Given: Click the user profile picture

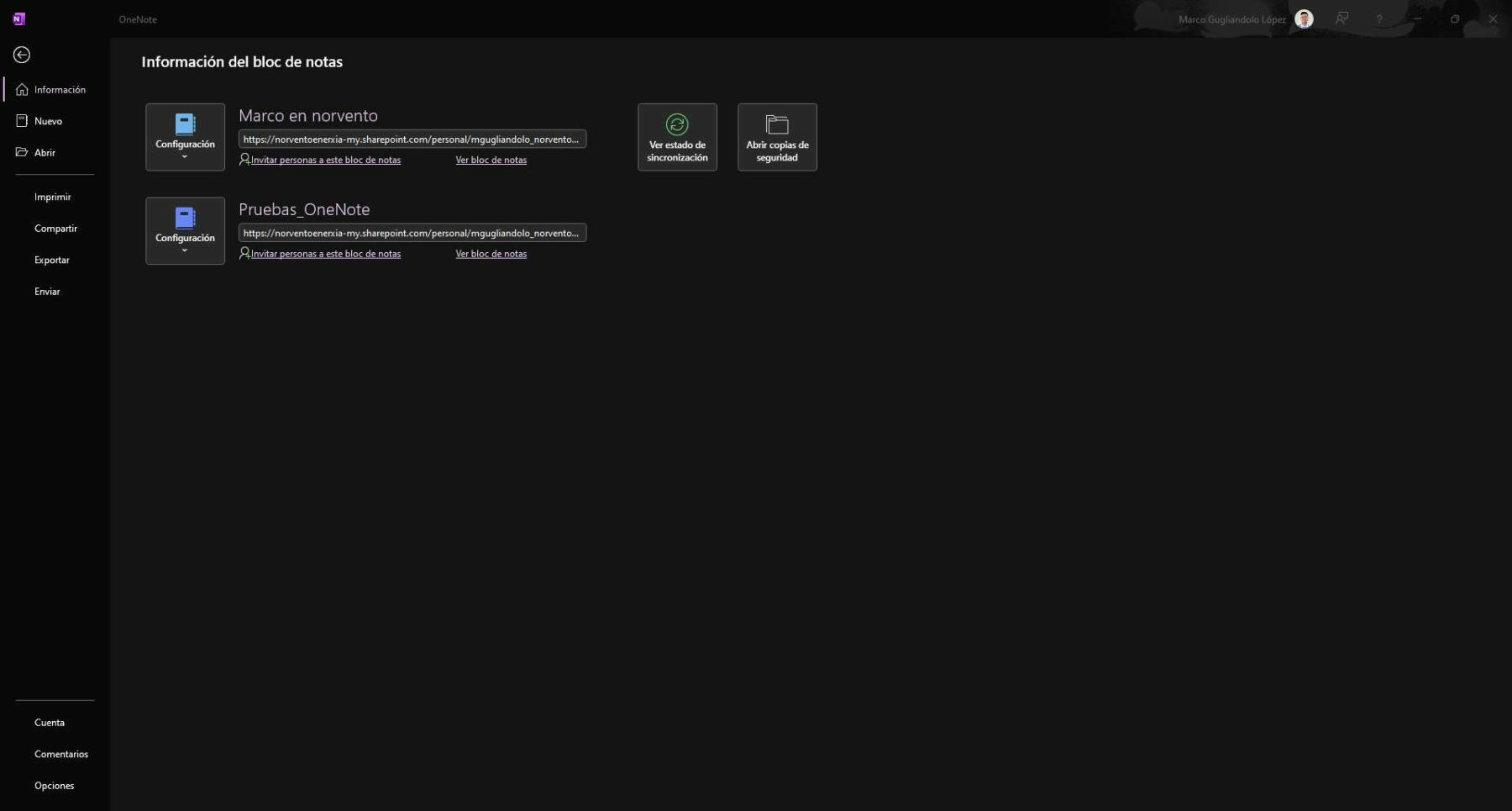Looking at the screenshot, I should [x=1304, y=19].
